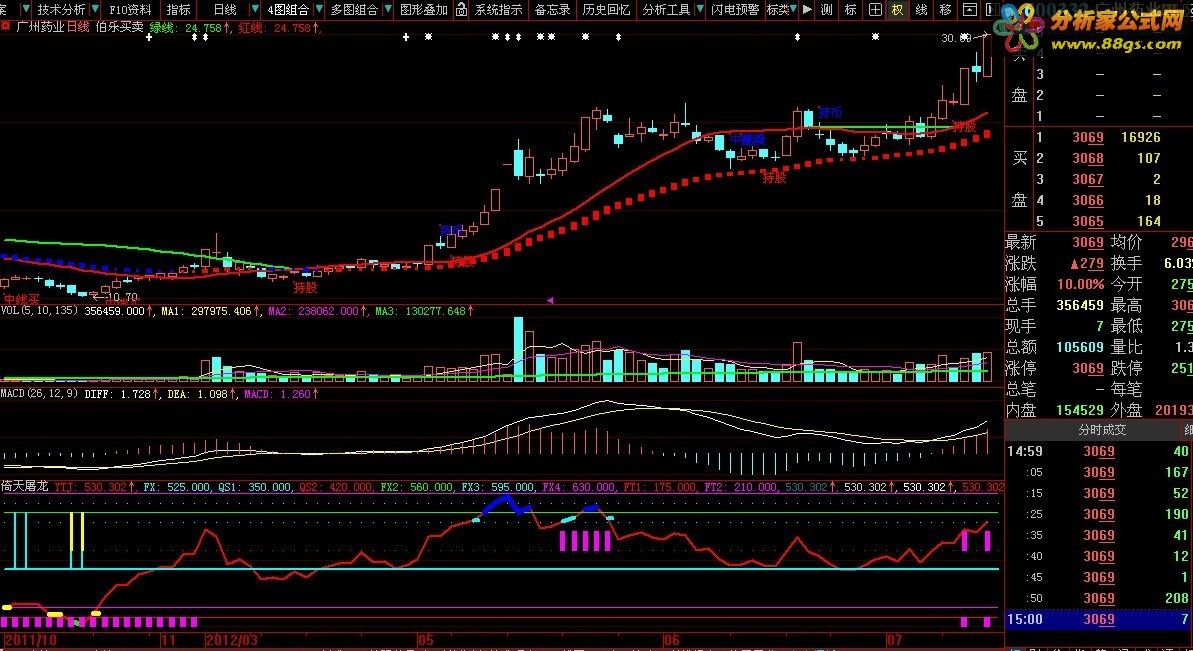Expand the 4图组合 dropdown arrow

coord(318,10)
